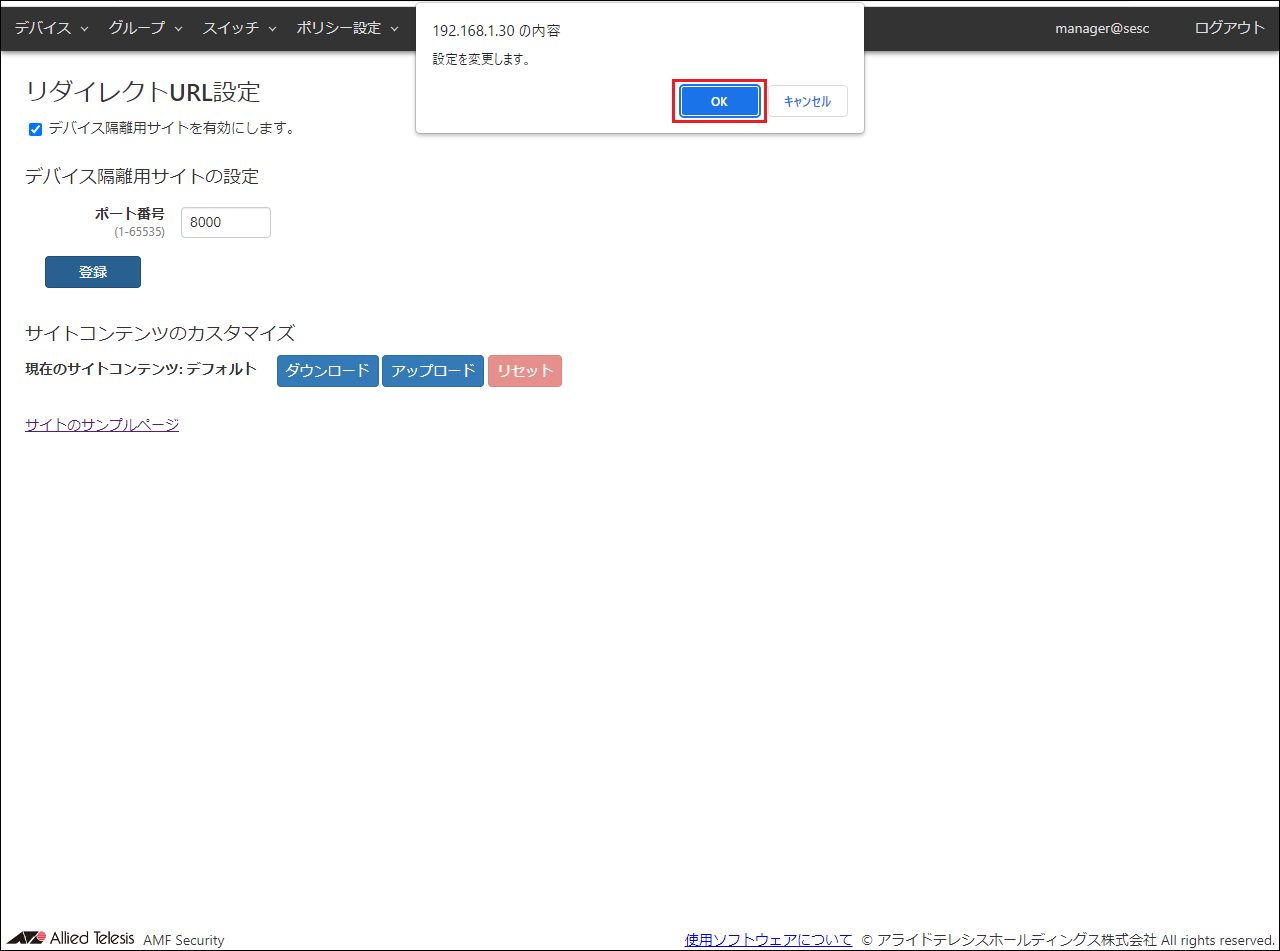Toggle the デバイス隔離用サイト enable checkbox

point(36,129)
